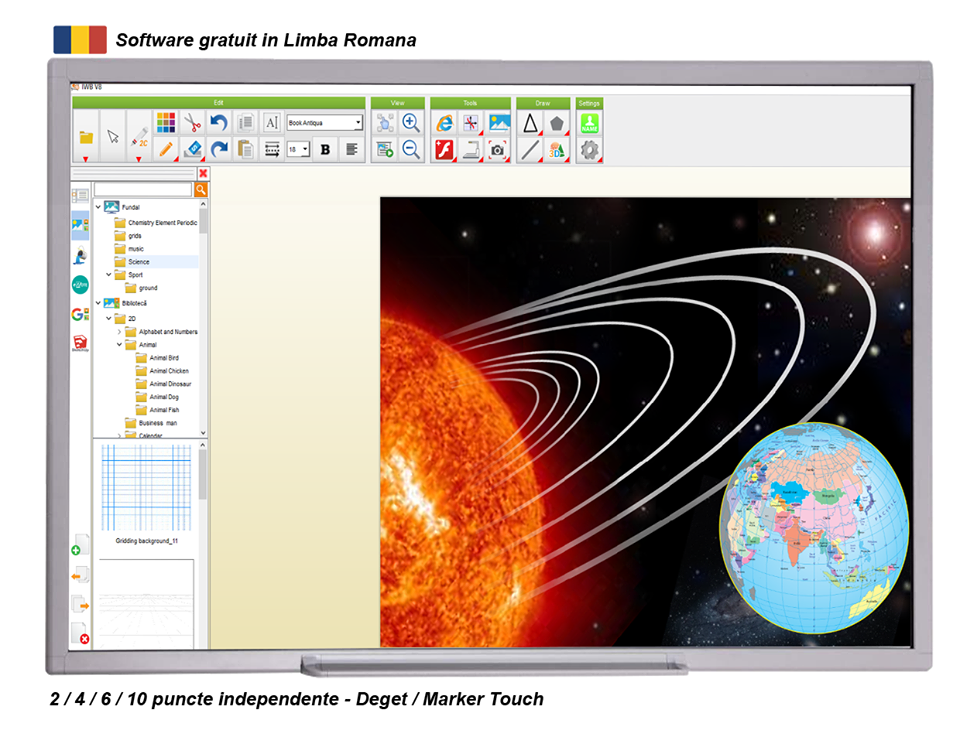Open the color palette grid
The height and width of the screenshot is (737, 960).
coord(166,123)
